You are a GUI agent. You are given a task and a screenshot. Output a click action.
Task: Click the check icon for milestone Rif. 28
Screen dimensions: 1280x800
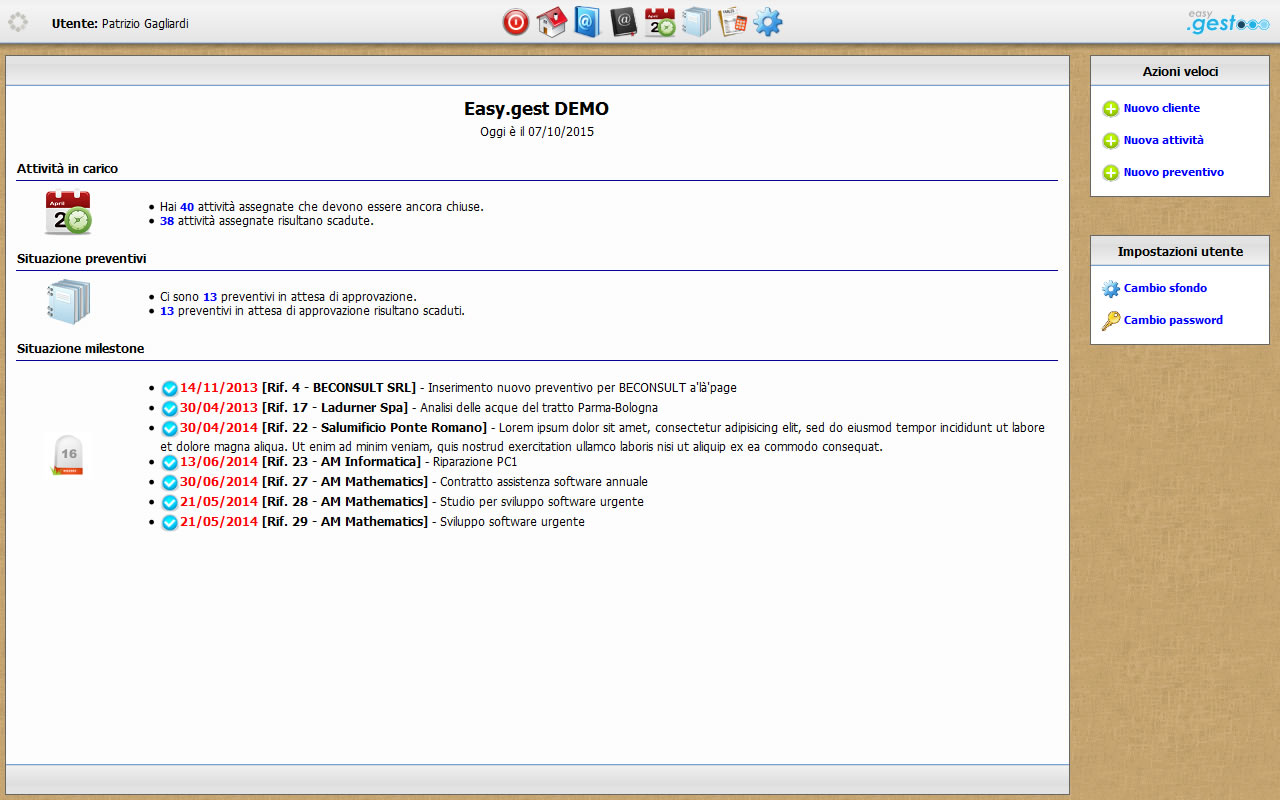point(170,502)
